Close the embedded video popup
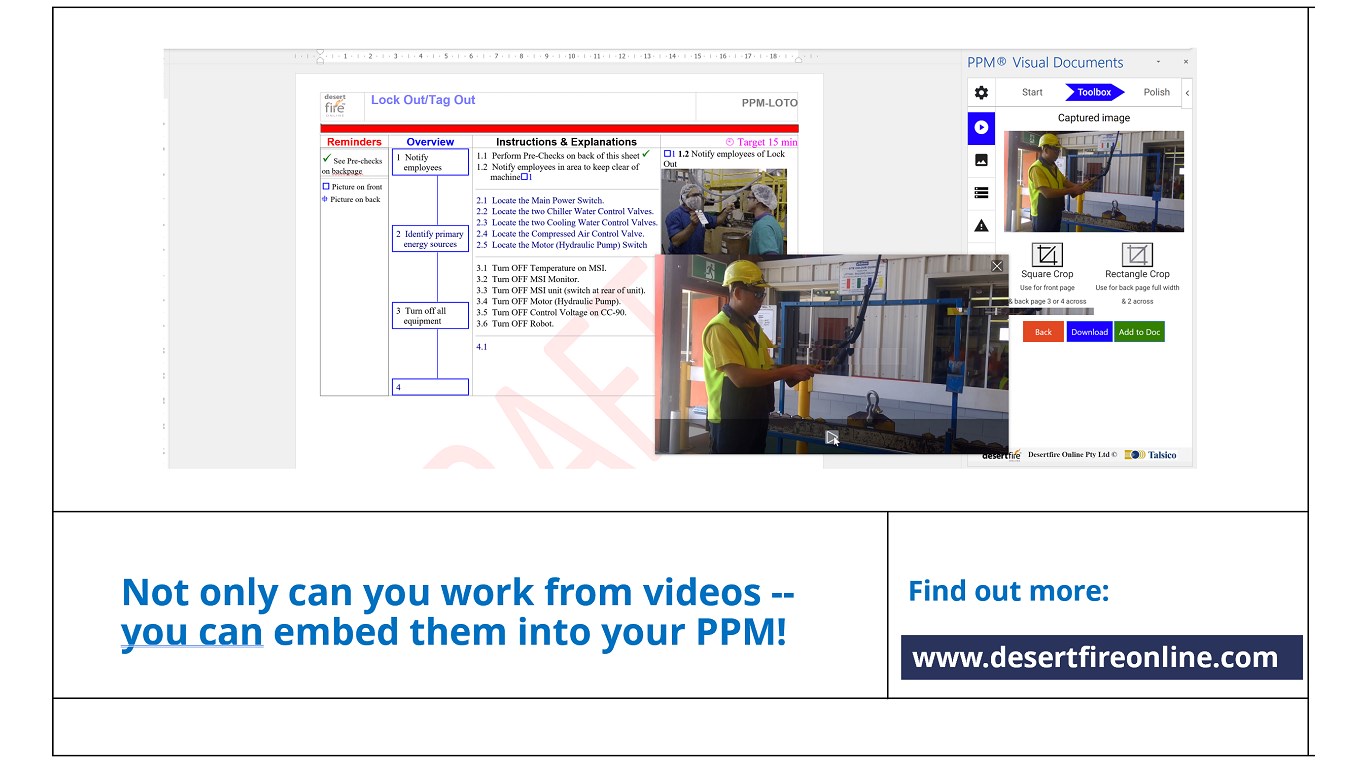This screenshot has width=1366, height=768. 996,266
